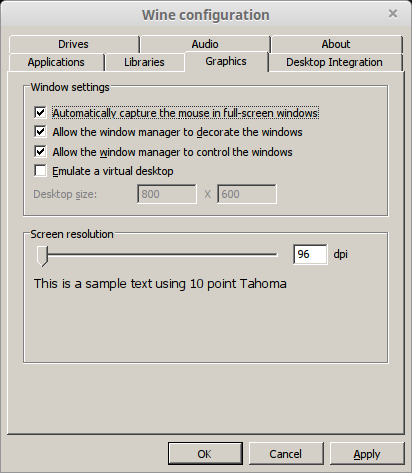This screenshot has width=412, height=473.
Task: Switch to Desktop Integration tab
Action: 335,62
